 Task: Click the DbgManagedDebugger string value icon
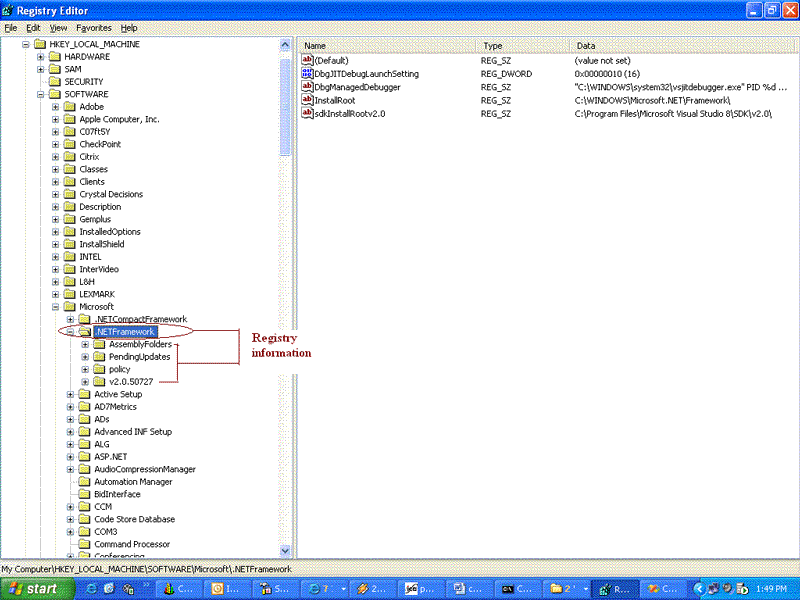[x=307, y=87]
